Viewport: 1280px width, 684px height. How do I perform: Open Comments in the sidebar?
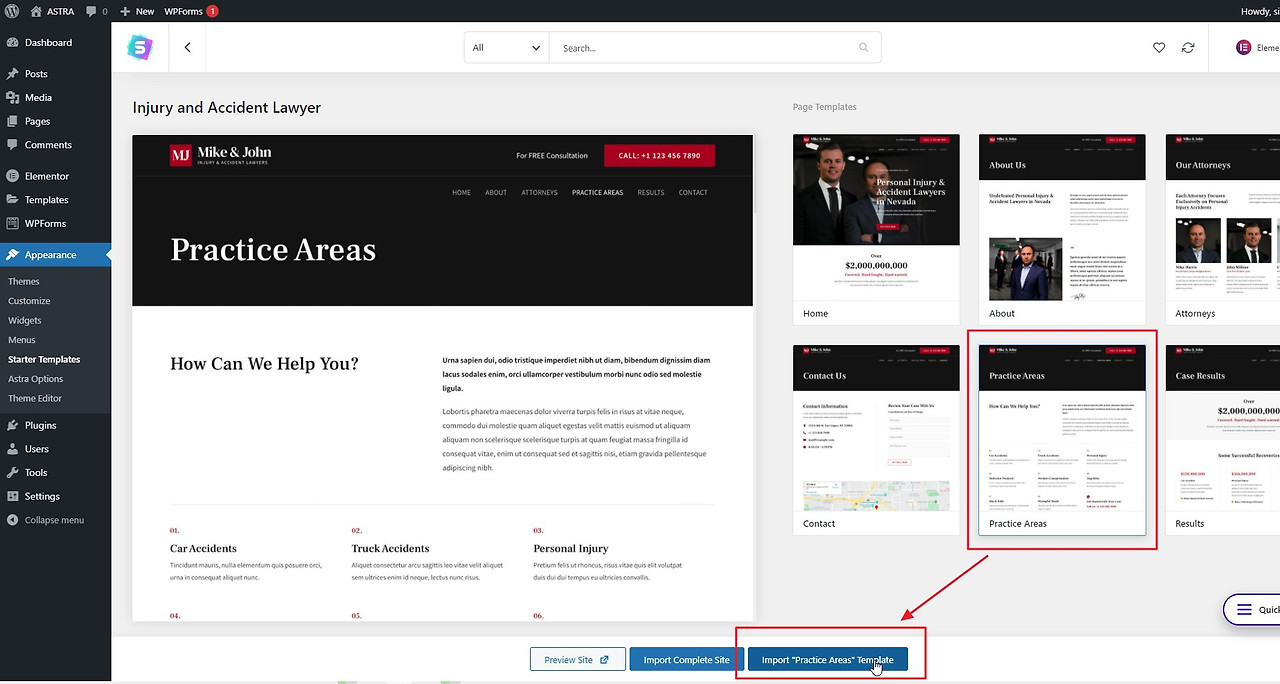(x=55, y=145)
